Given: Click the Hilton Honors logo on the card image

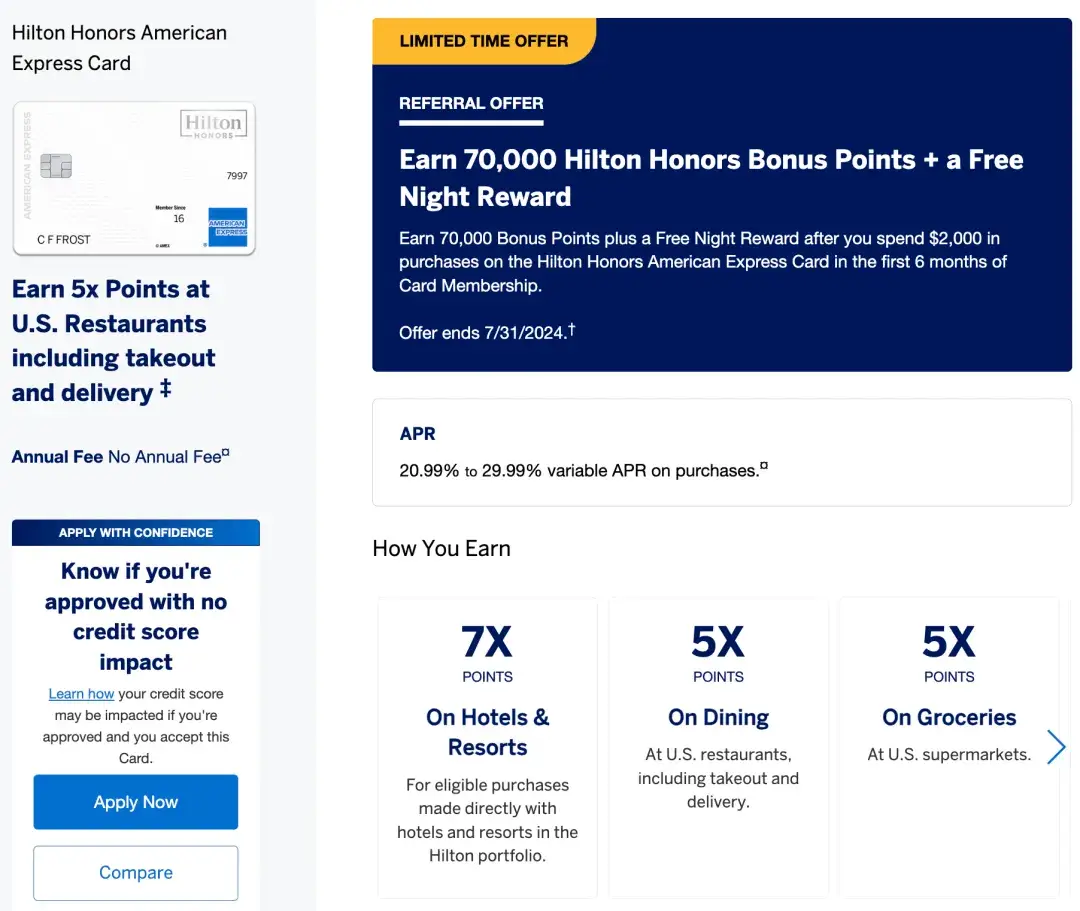Looking at the screenshot, I should pos(213,124).
